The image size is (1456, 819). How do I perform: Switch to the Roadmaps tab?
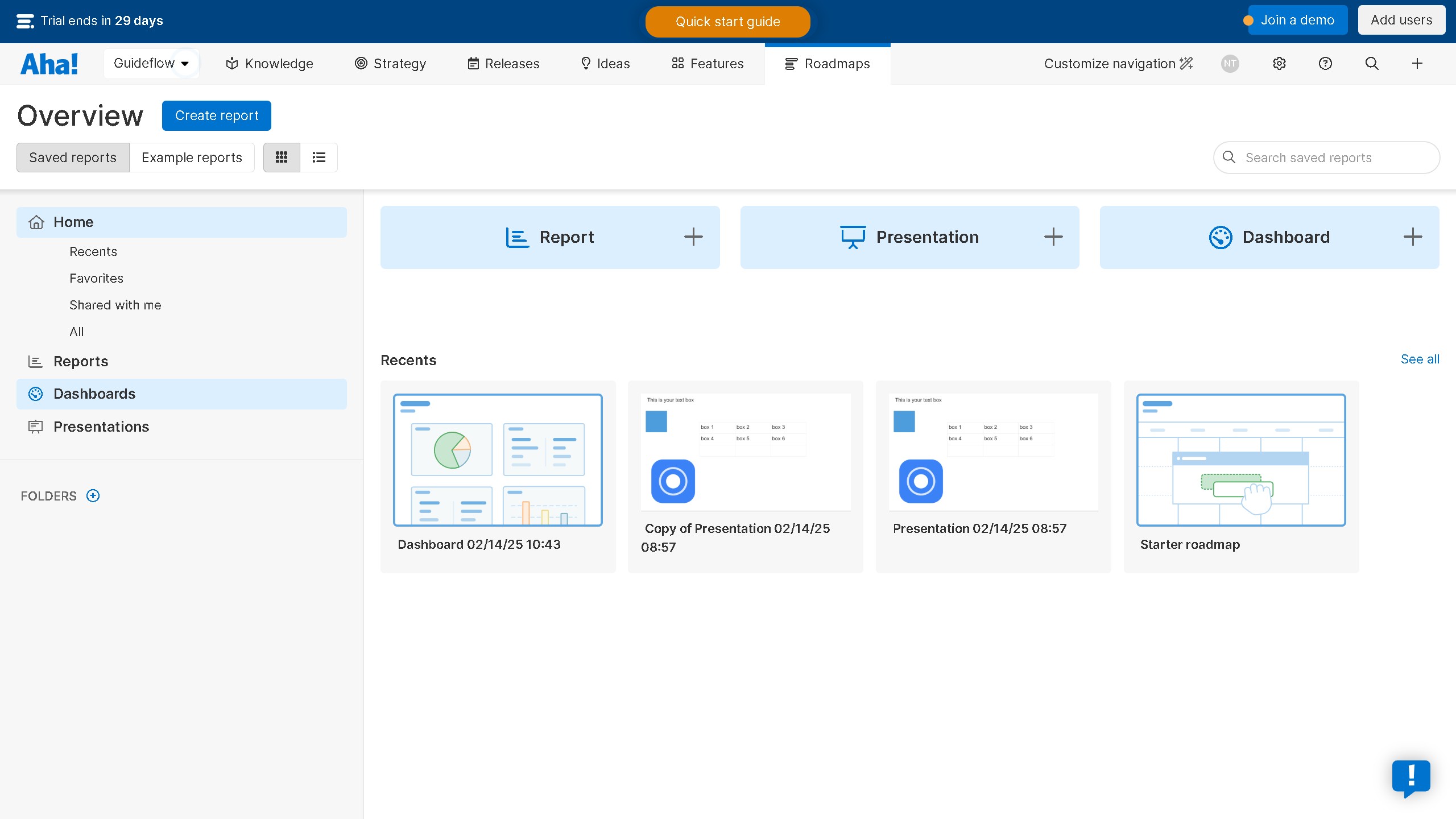pyautogui.click(x=827, y=63)
